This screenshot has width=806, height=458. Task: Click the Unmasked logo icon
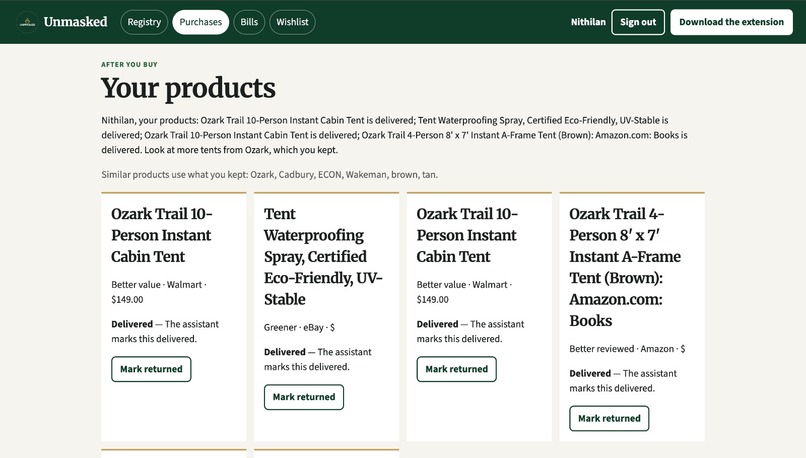point(27,22)
